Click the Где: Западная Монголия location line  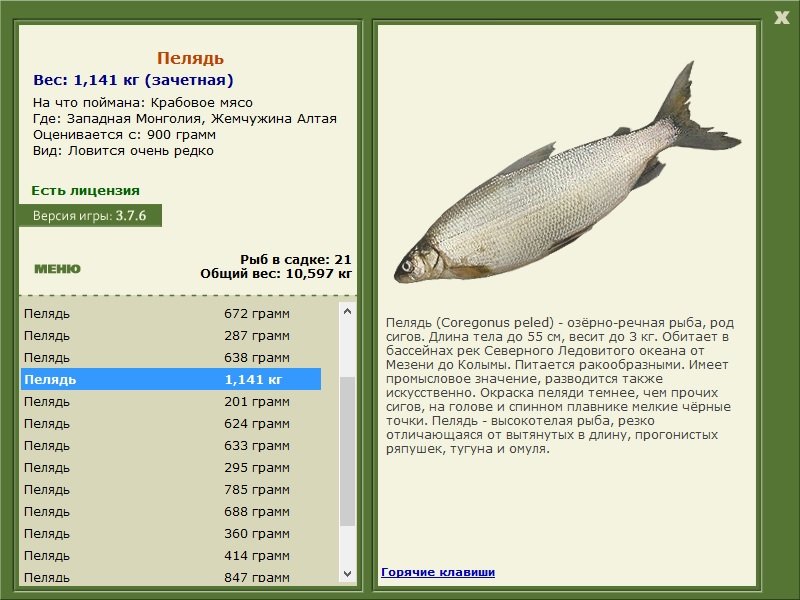(185, 118)
